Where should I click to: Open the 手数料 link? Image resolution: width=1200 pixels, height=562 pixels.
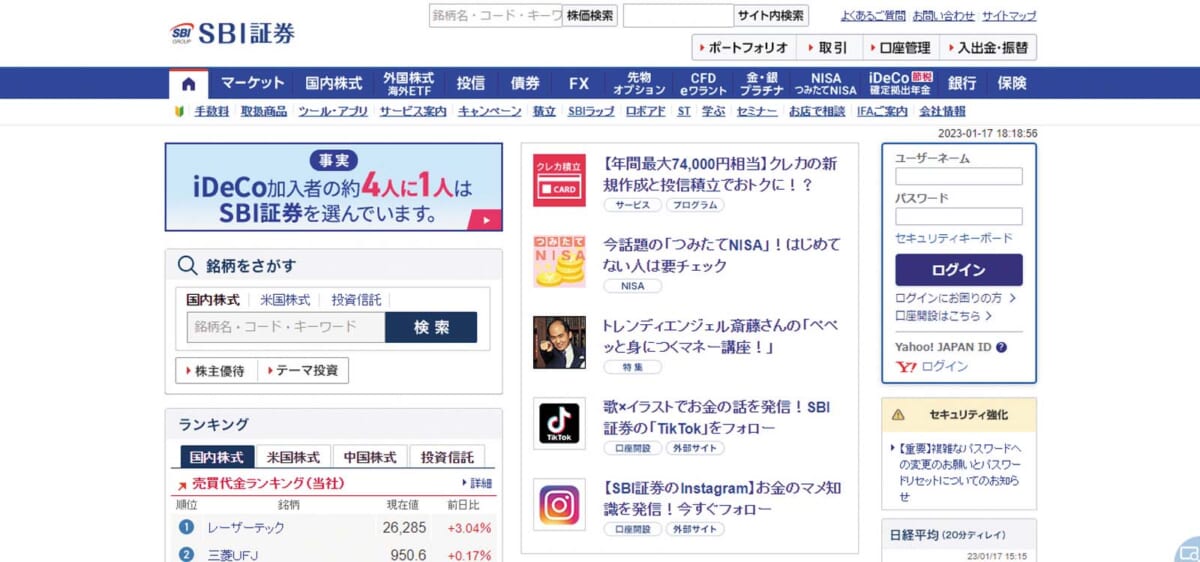click(x=211, y=111)
